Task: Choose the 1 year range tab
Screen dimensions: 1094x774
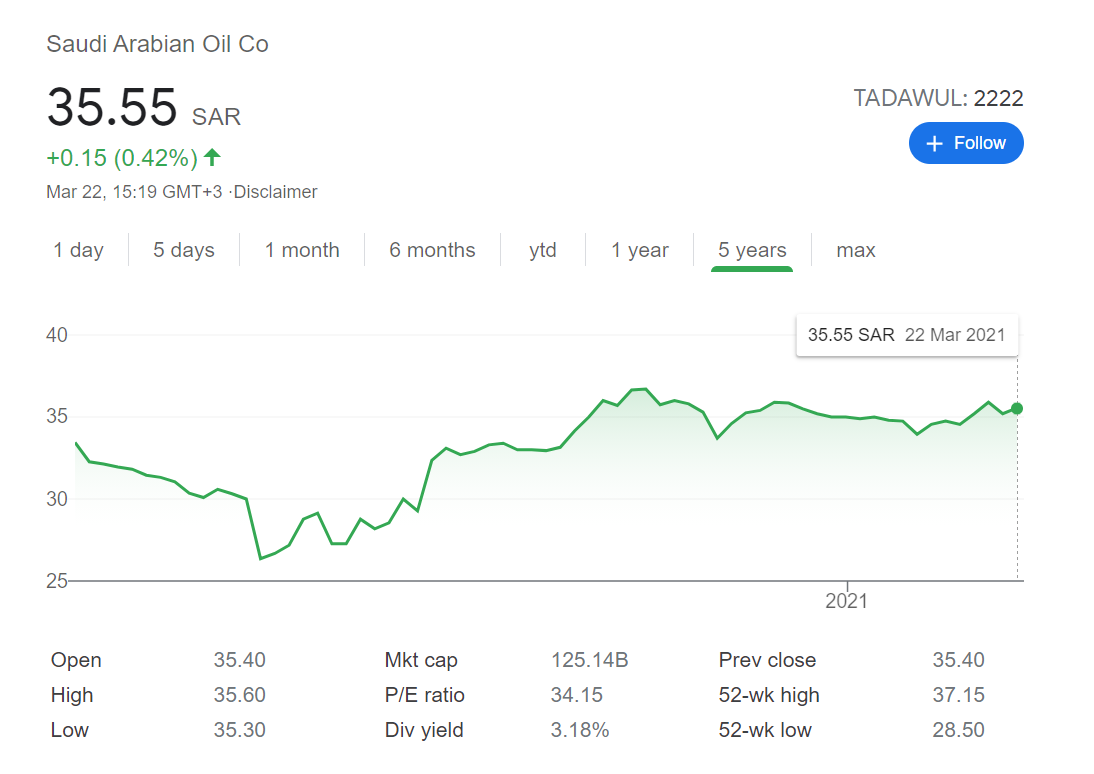Action: 640,250
